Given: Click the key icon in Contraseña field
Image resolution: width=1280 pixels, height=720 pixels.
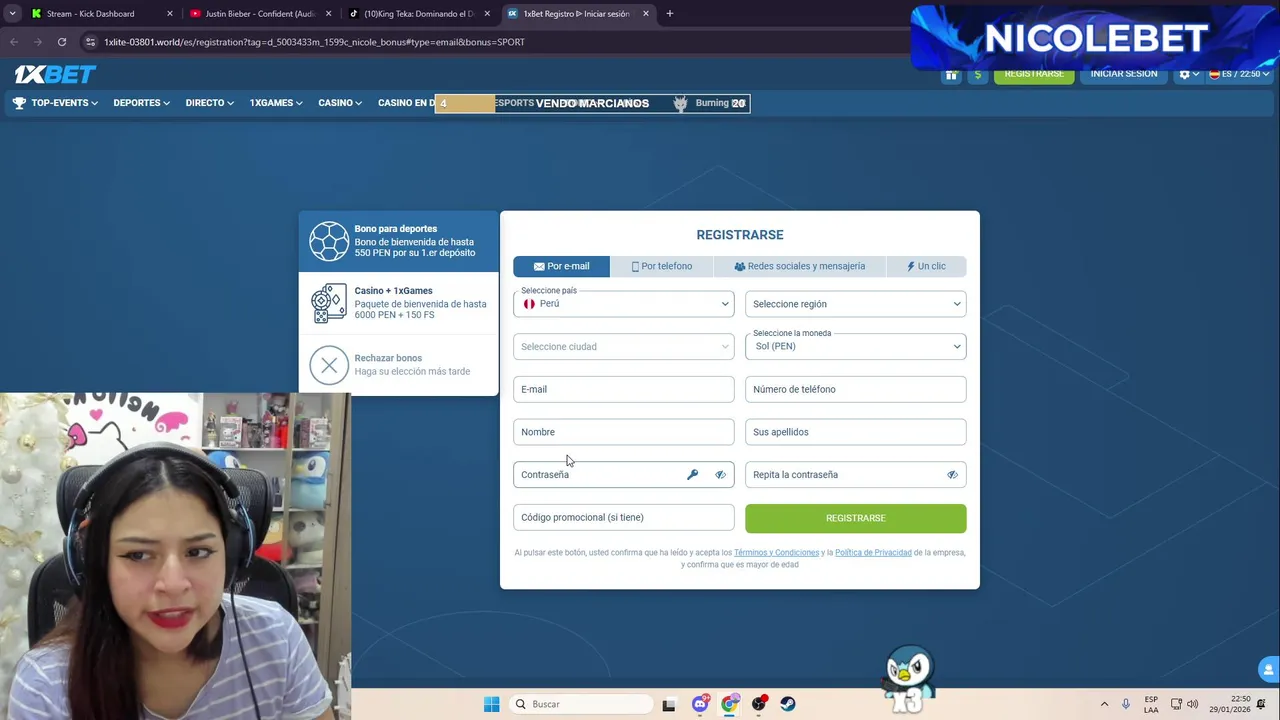Looking at the screenshot, I should [x=692, y=475].
